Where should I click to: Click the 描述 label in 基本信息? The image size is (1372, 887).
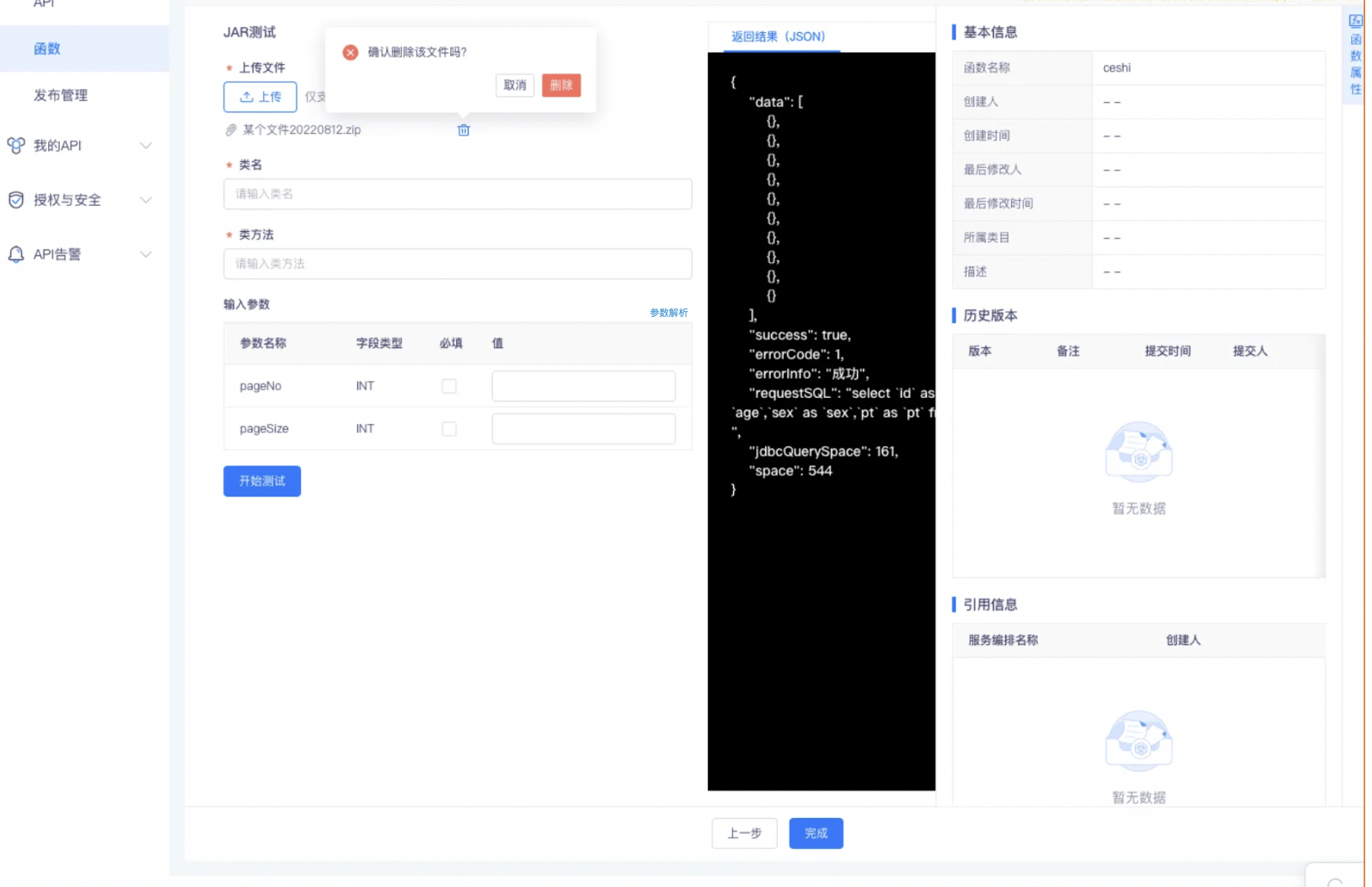tap(975, 271)
